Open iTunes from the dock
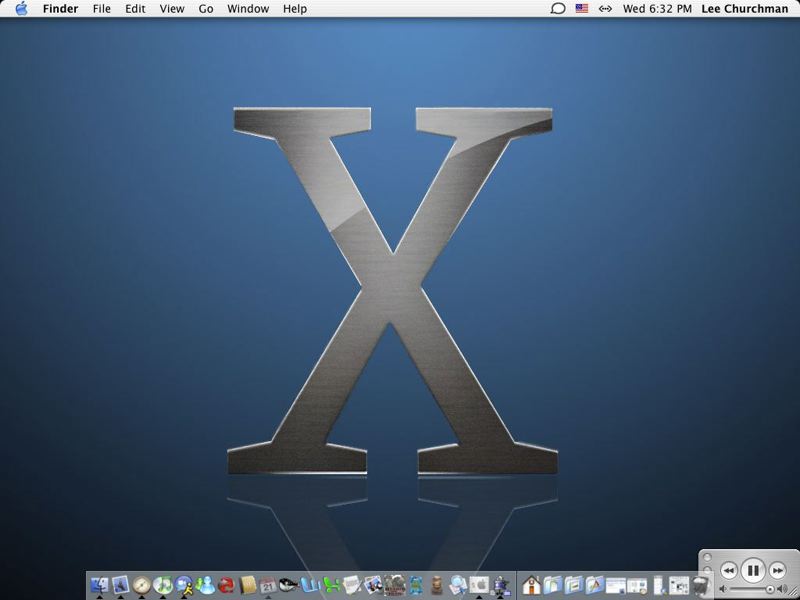The height and width of the screenshot is (600, 800). tap(163, 585)
